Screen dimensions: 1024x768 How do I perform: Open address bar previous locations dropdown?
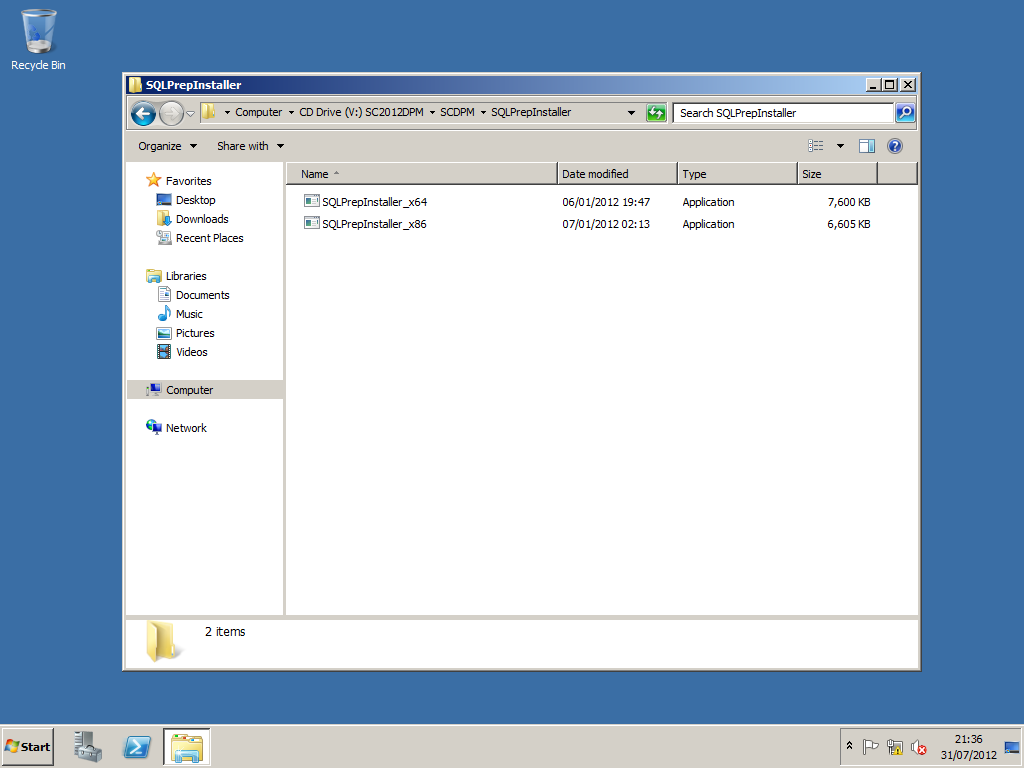tap(632, 113)
